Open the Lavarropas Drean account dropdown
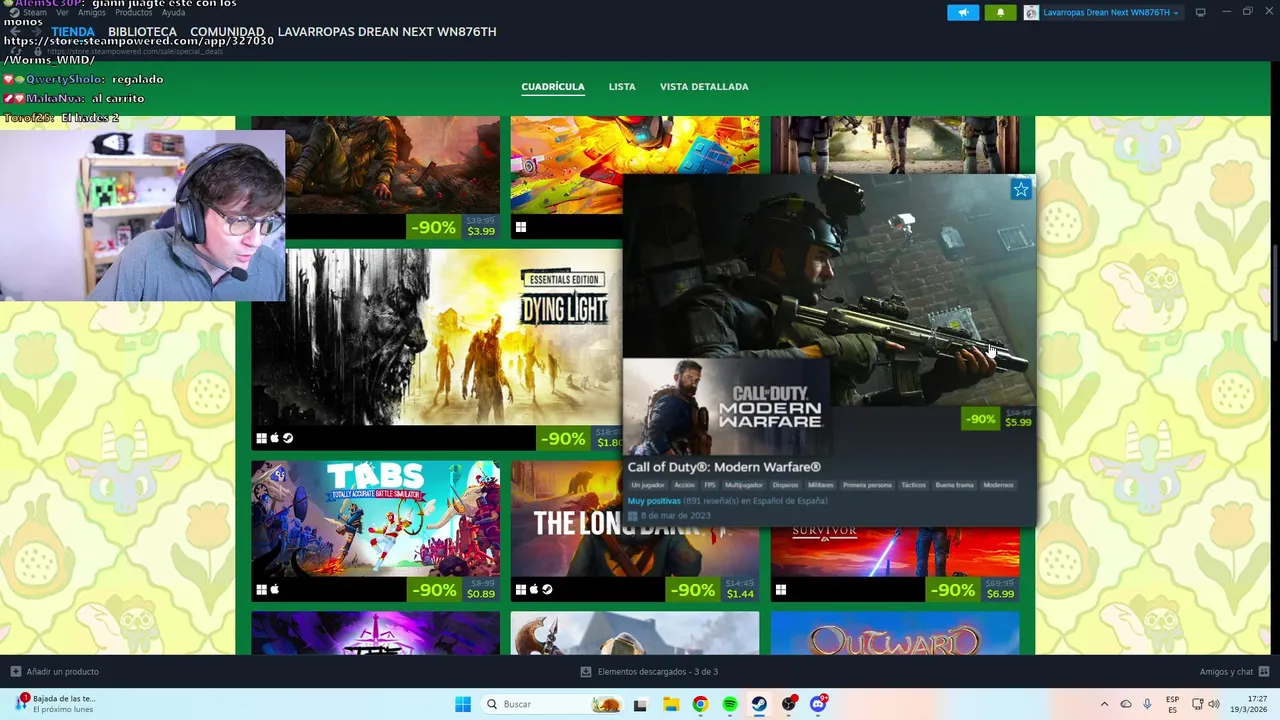This screenshot has width=1280, height=720. coord(1111,12)
